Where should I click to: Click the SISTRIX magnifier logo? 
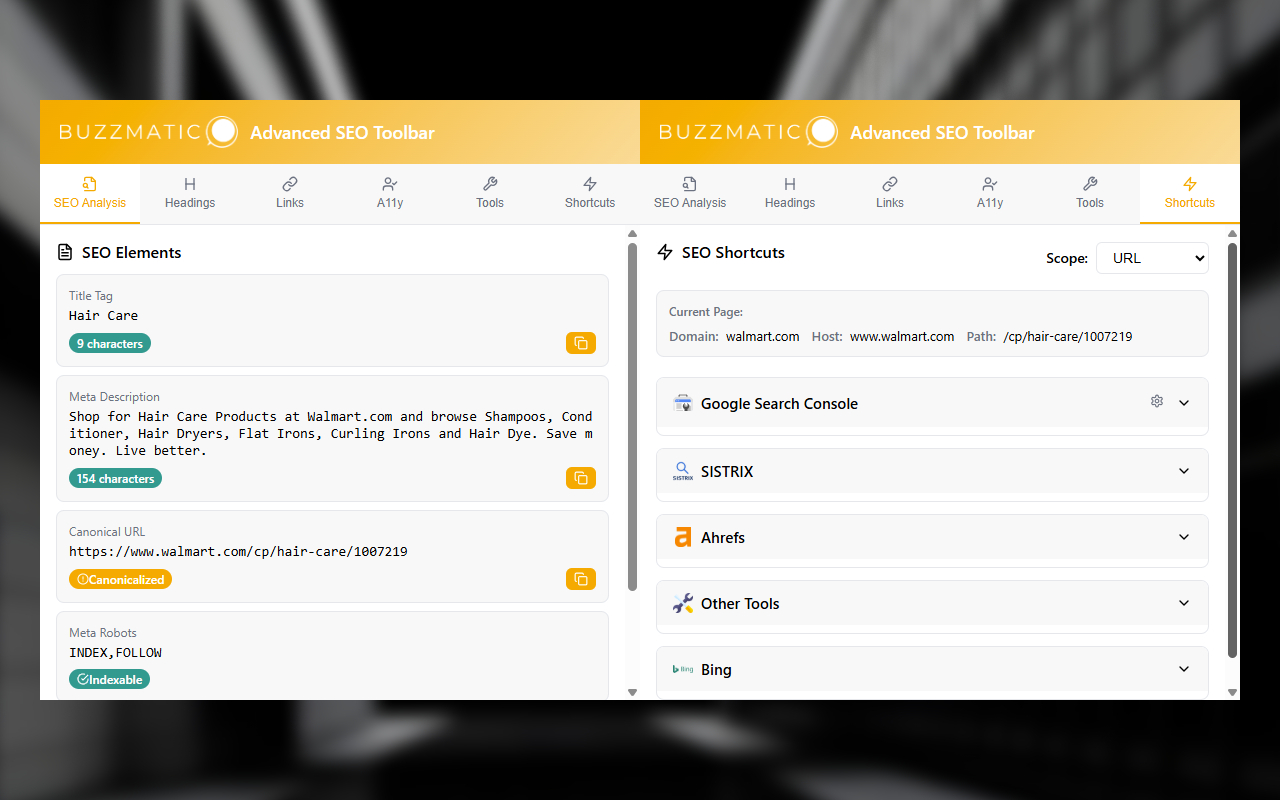pos(683,471)
